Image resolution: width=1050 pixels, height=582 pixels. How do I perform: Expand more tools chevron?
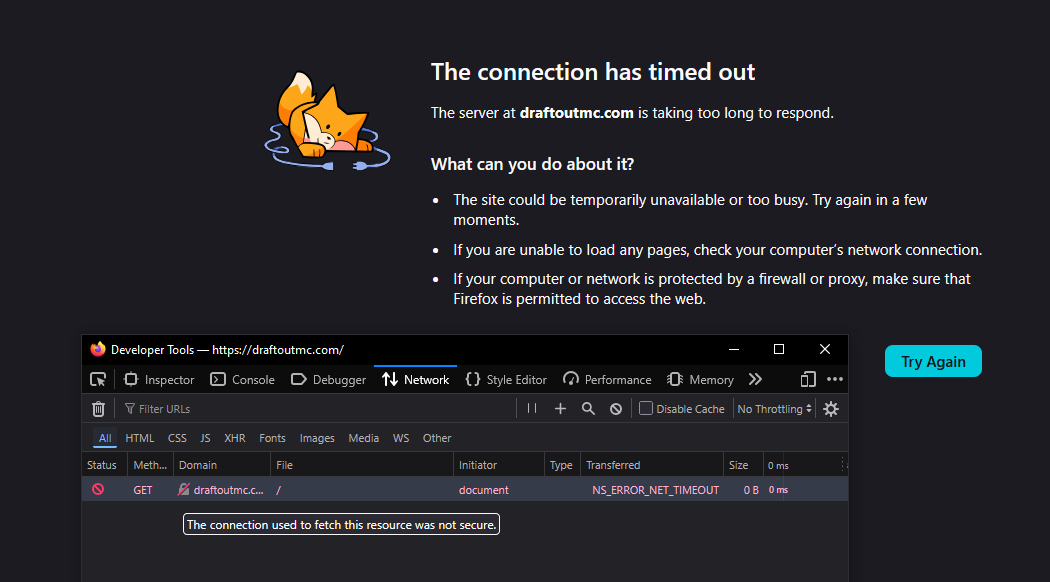pos(755,380)
